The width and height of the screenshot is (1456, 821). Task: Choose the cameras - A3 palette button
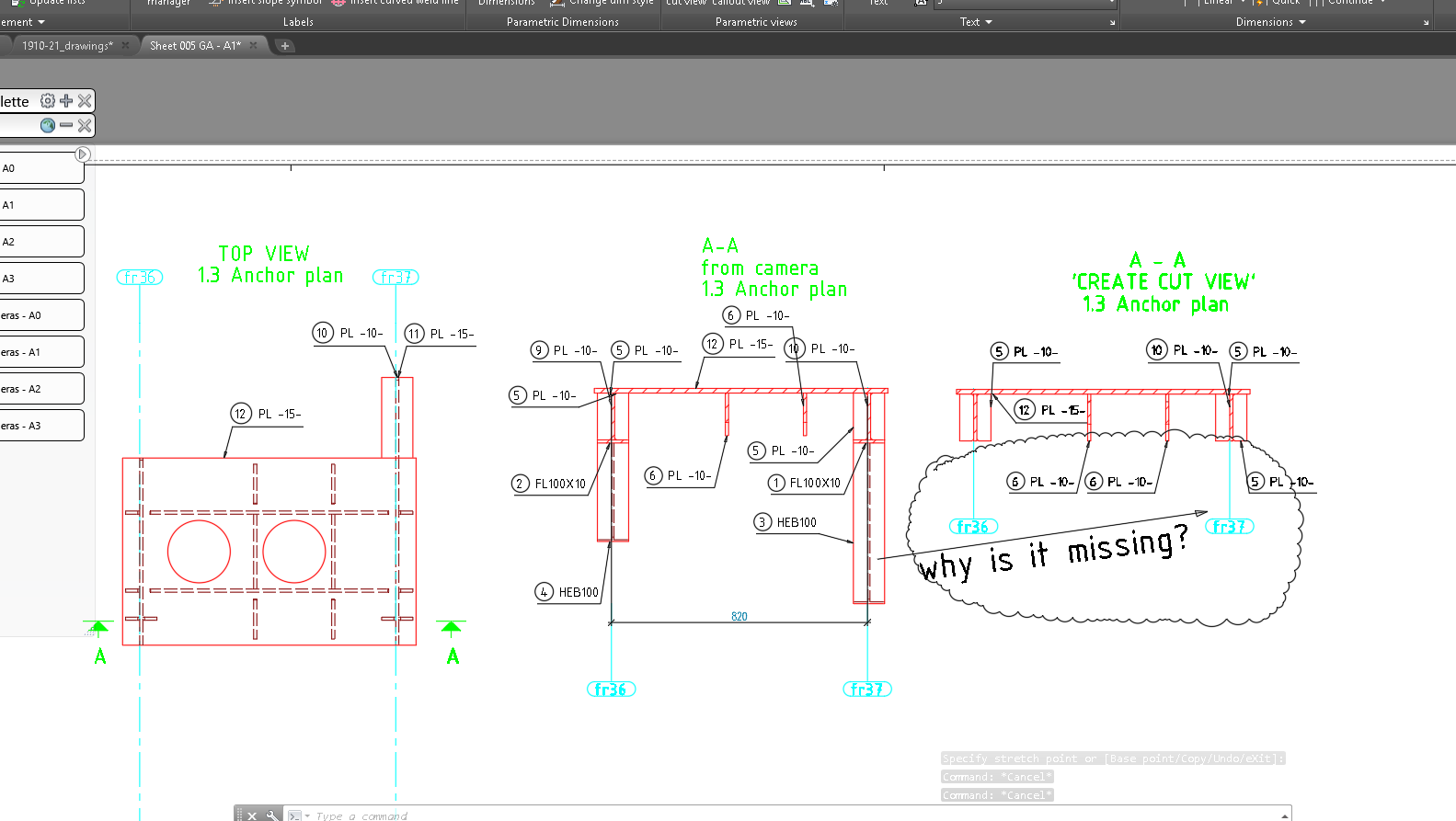click(x=41, y=426)
